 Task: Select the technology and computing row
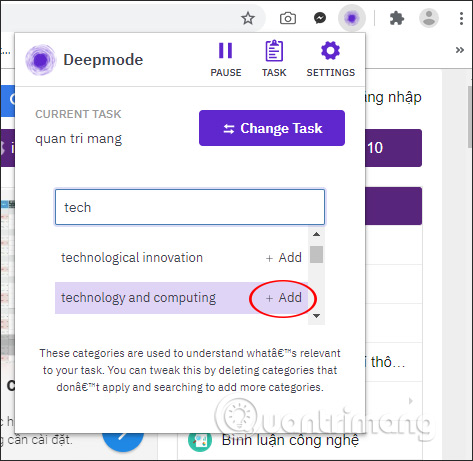[182, 298]
